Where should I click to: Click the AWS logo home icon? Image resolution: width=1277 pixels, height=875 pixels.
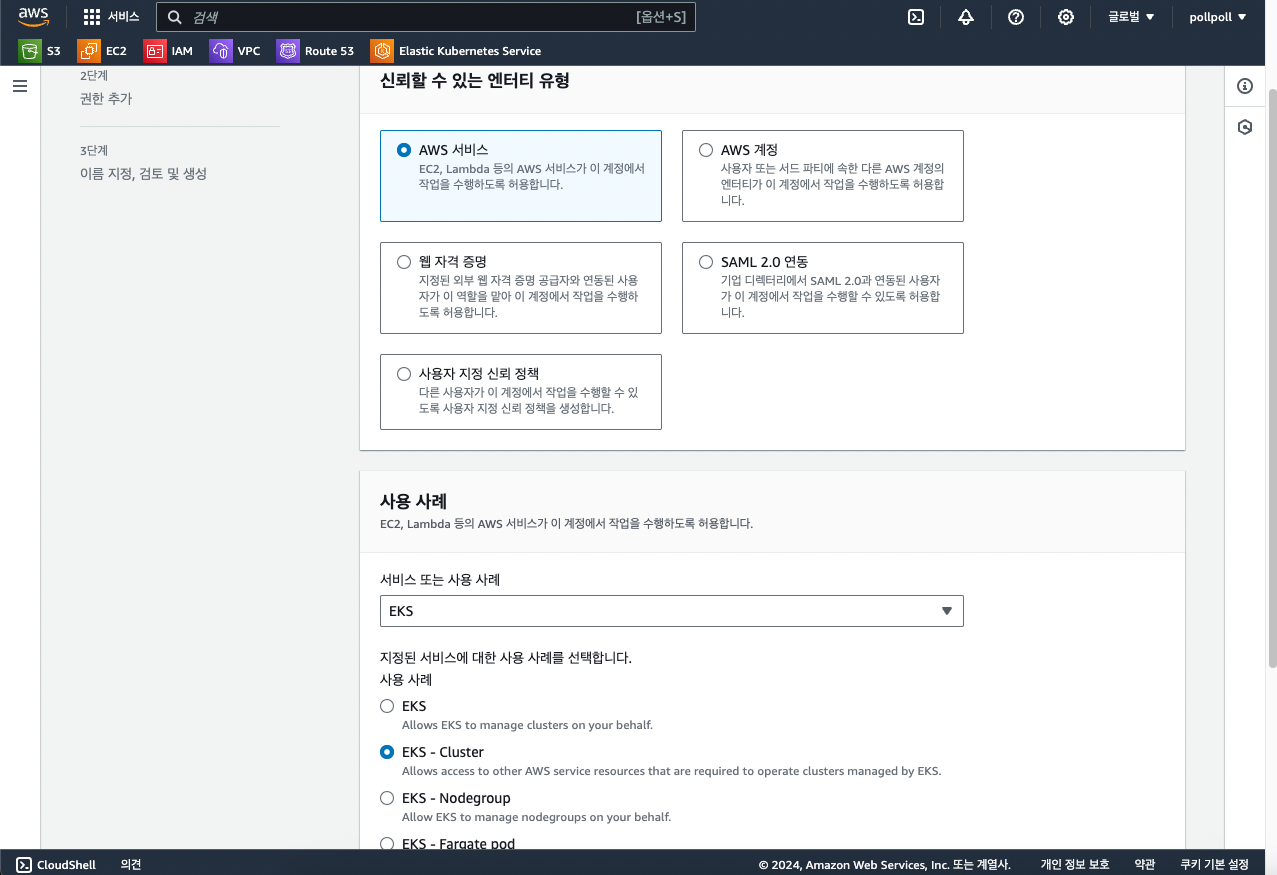click(33, 17)
